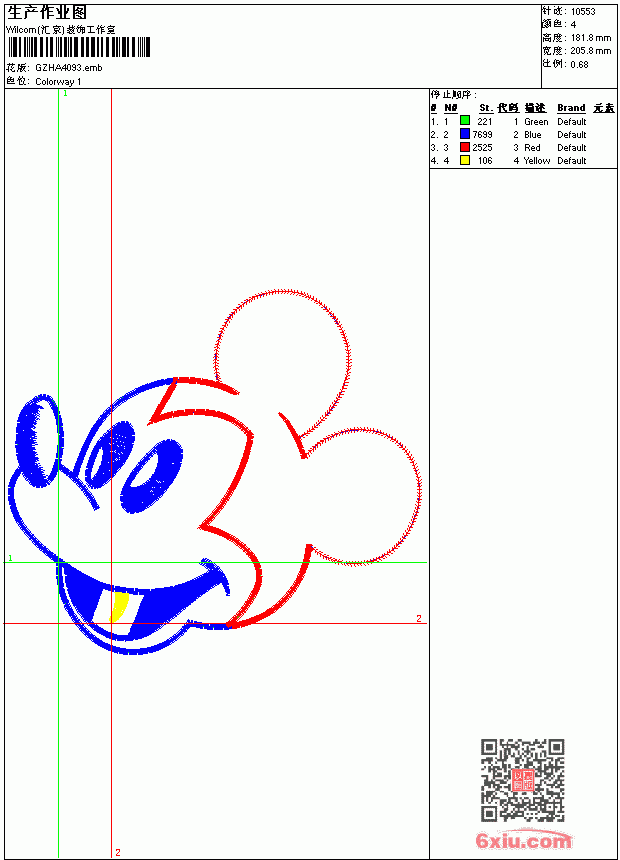Screen dimensions: 620x860
Task: Click the yellow color swatch in stop sequence
Action: (x=465, y=160)
